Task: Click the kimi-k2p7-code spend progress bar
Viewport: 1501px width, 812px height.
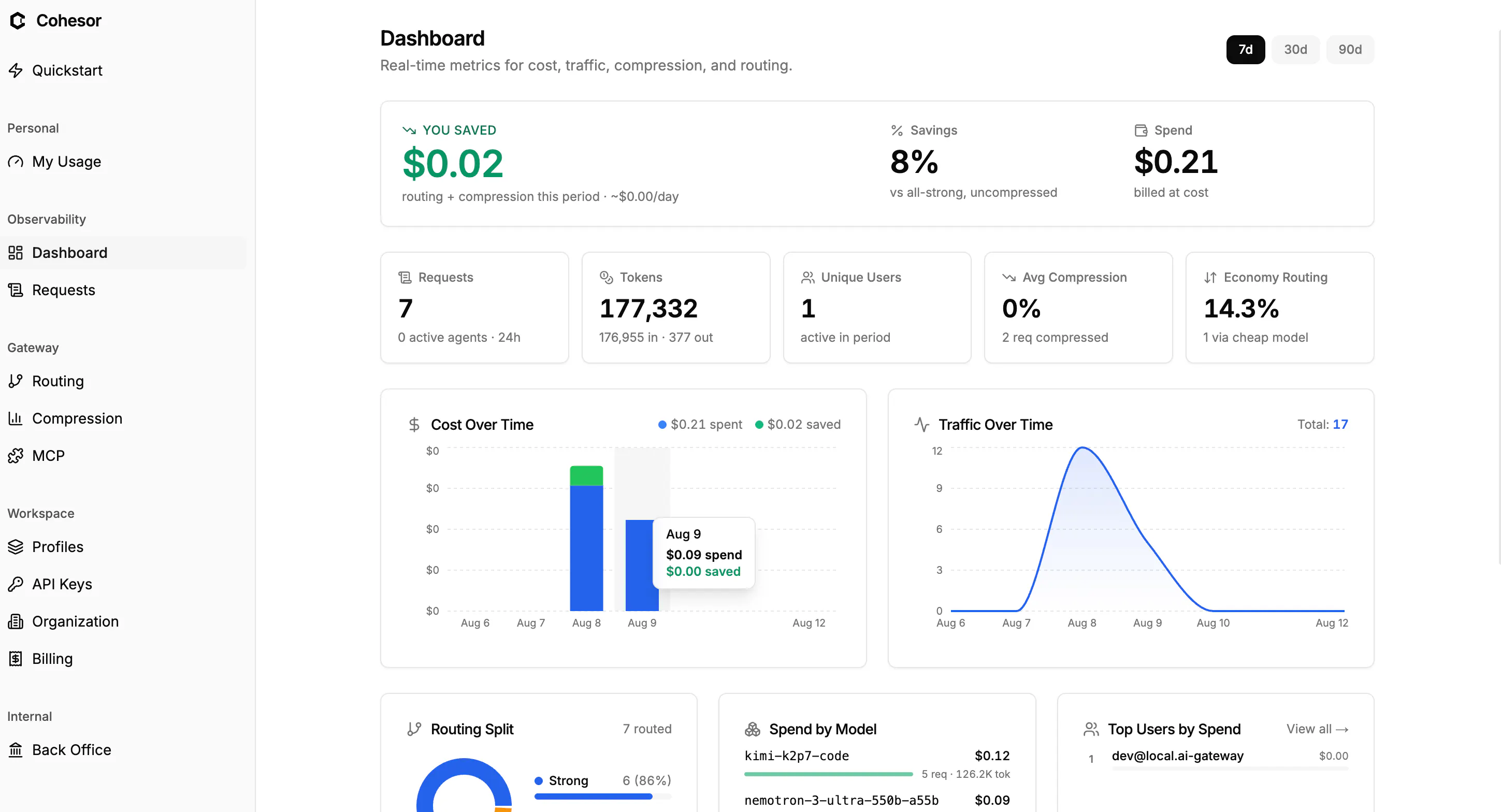Action: tap(828, 774)
